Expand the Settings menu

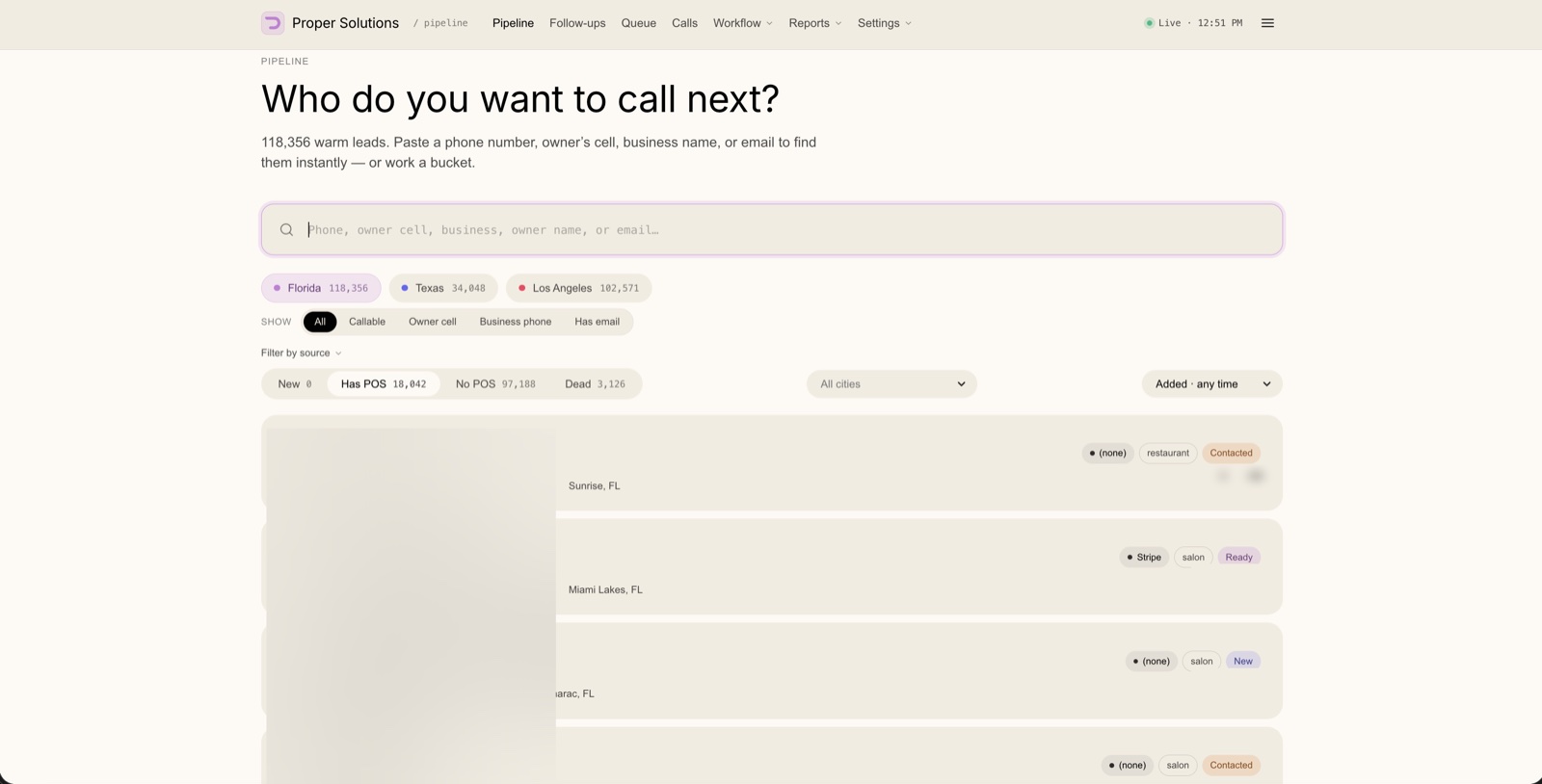(x=885, y=23)
